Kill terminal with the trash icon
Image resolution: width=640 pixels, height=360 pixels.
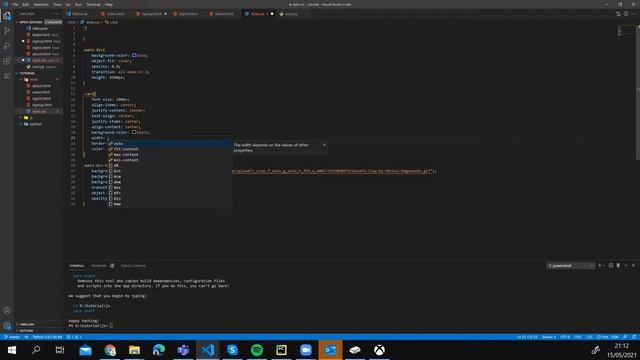[x=618, y=266]
